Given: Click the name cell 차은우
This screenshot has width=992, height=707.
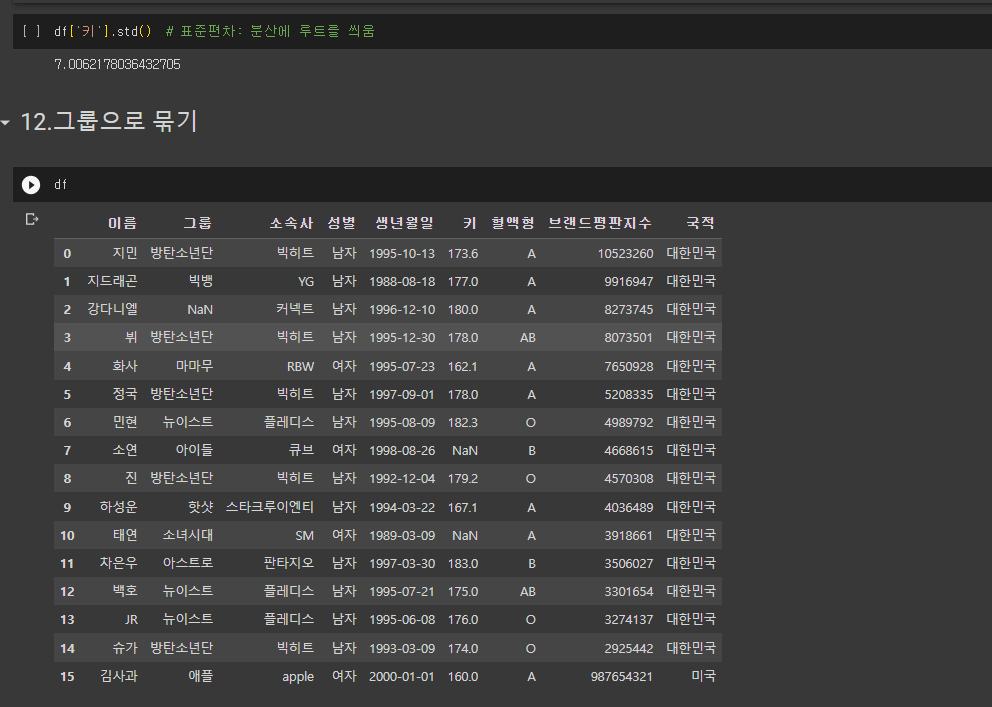Looking at the screenshot, I should point(118,563).
